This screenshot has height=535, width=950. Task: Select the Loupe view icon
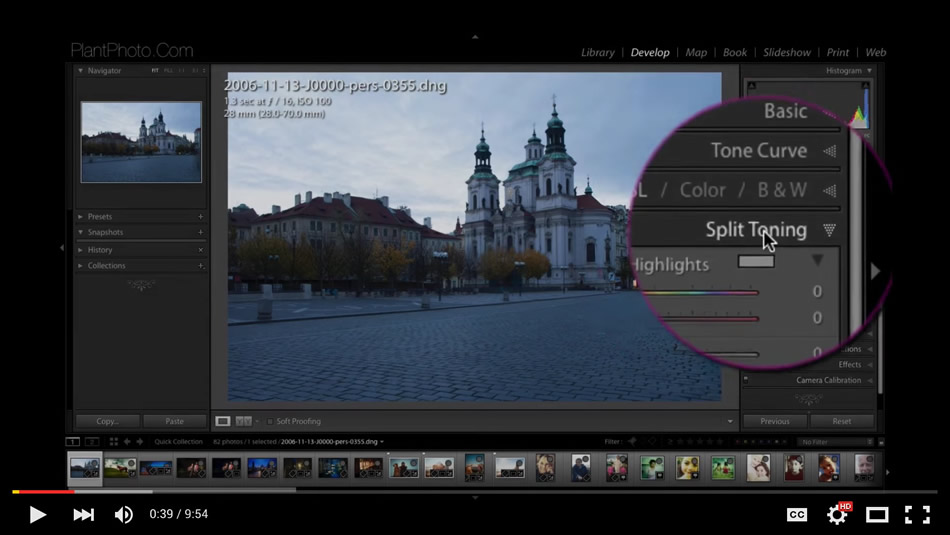pyautogui.click(x=222, y=421)
